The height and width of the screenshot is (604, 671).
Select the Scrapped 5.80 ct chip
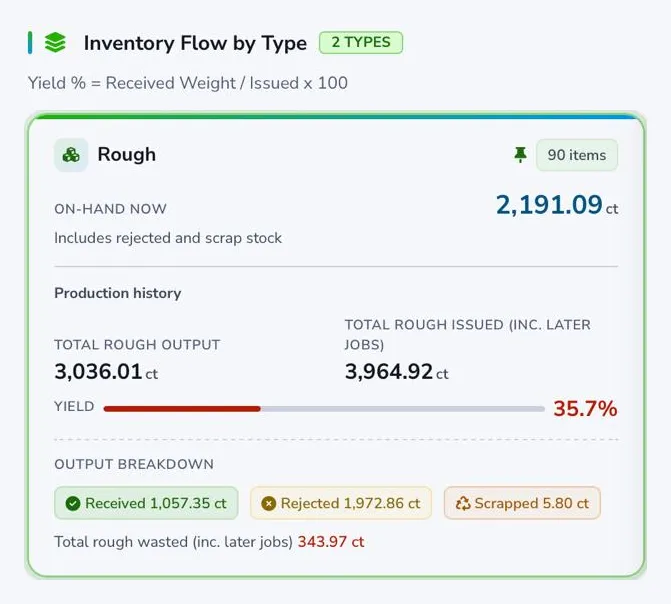(x=522, y=503)
